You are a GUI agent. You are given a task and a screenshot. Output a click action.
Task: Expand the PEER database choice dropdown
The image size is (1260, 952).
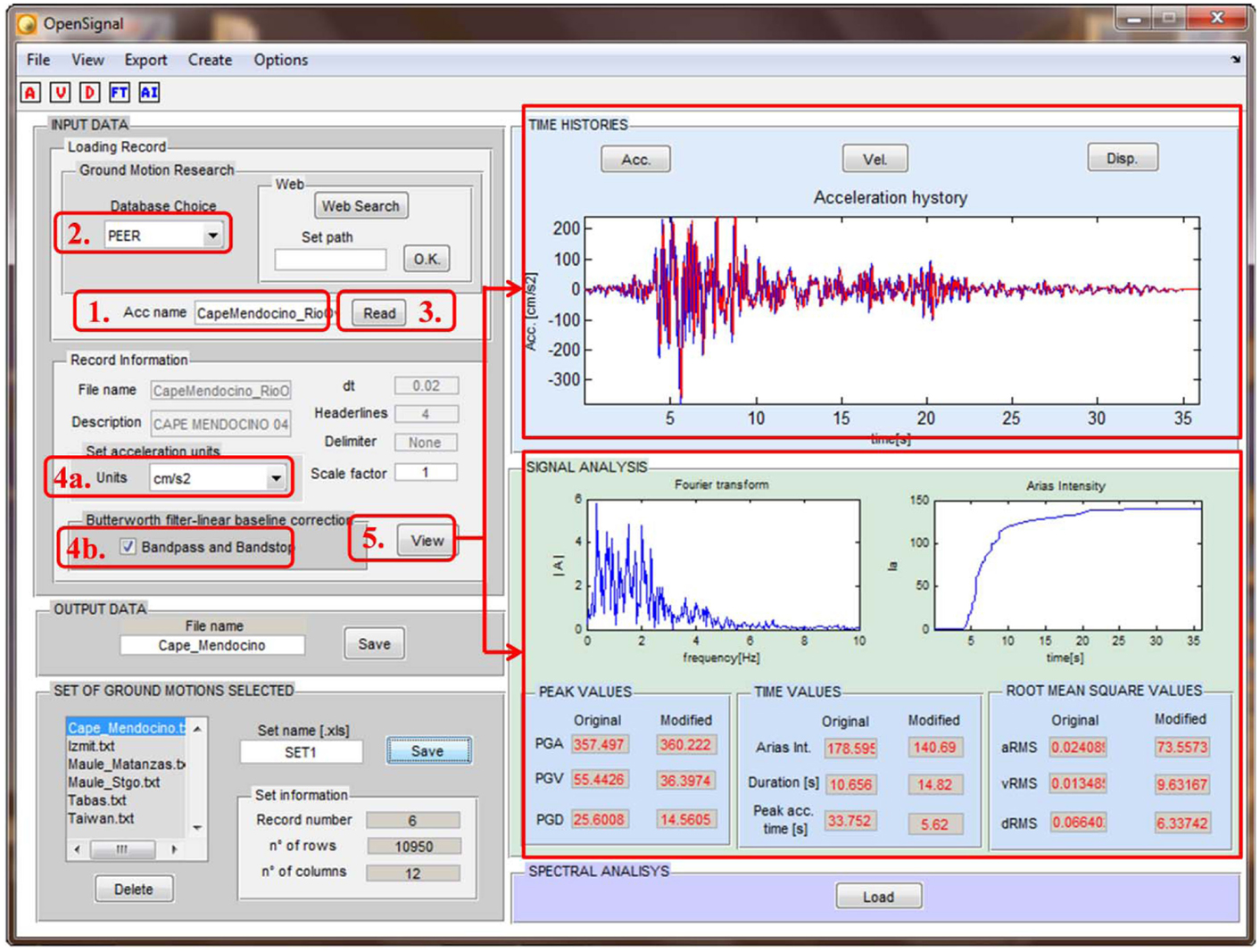click(x=212, y=236)
